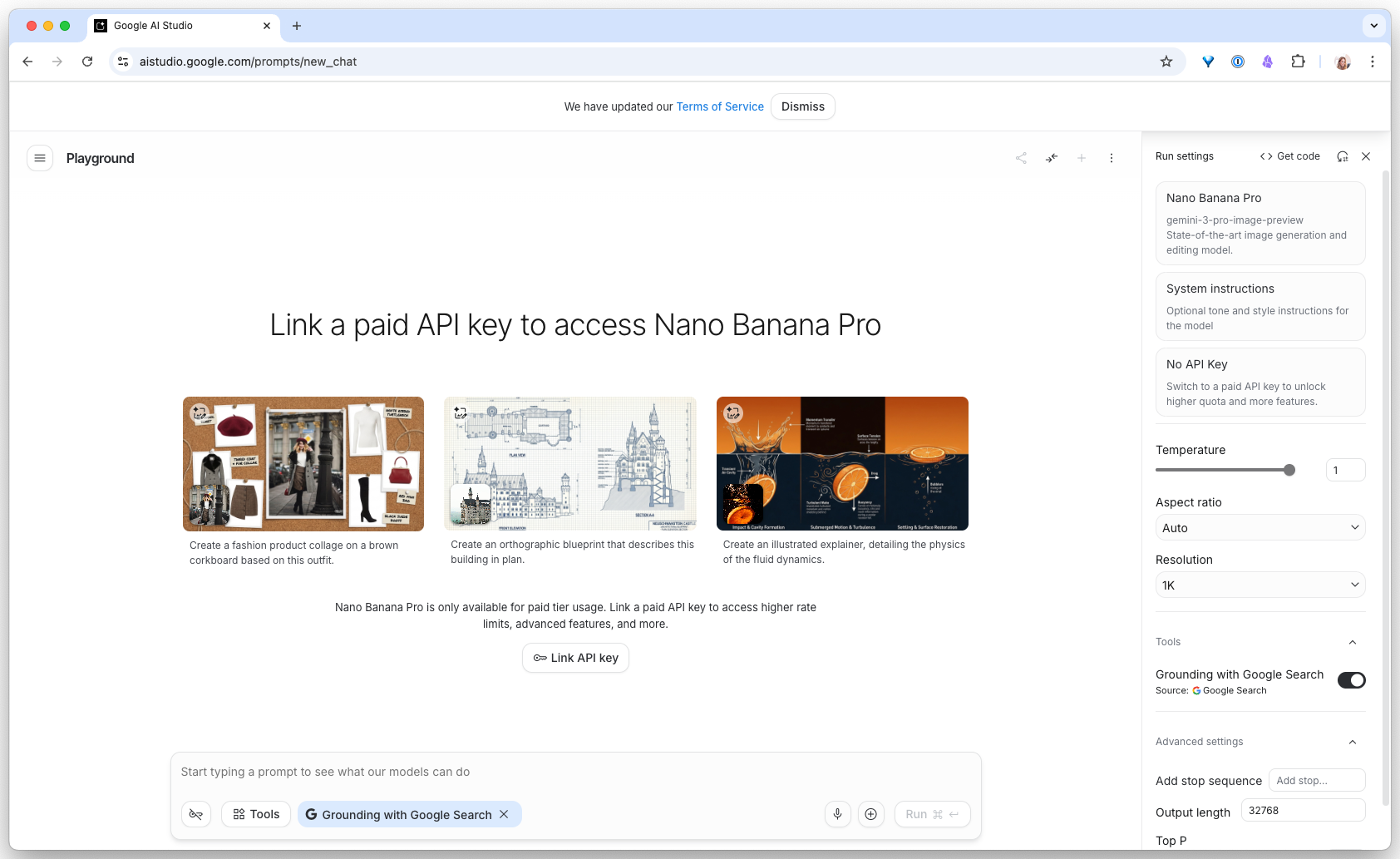The height and width of the screenshot is (859, 1400).
Task: Click the Get code button
Action: [x=1289, y=156]
